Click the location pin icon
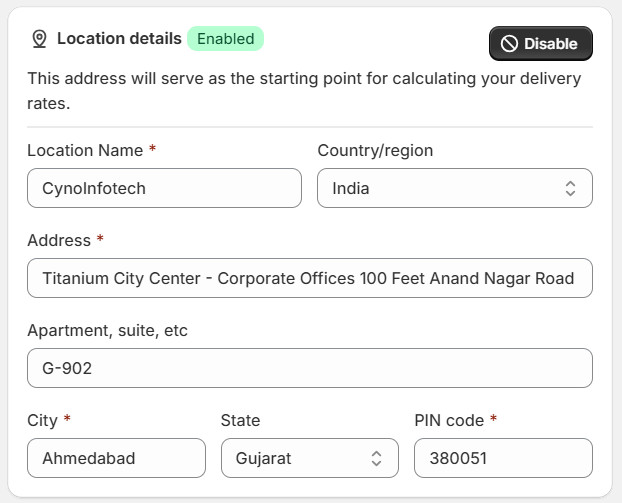 point(39,39)
